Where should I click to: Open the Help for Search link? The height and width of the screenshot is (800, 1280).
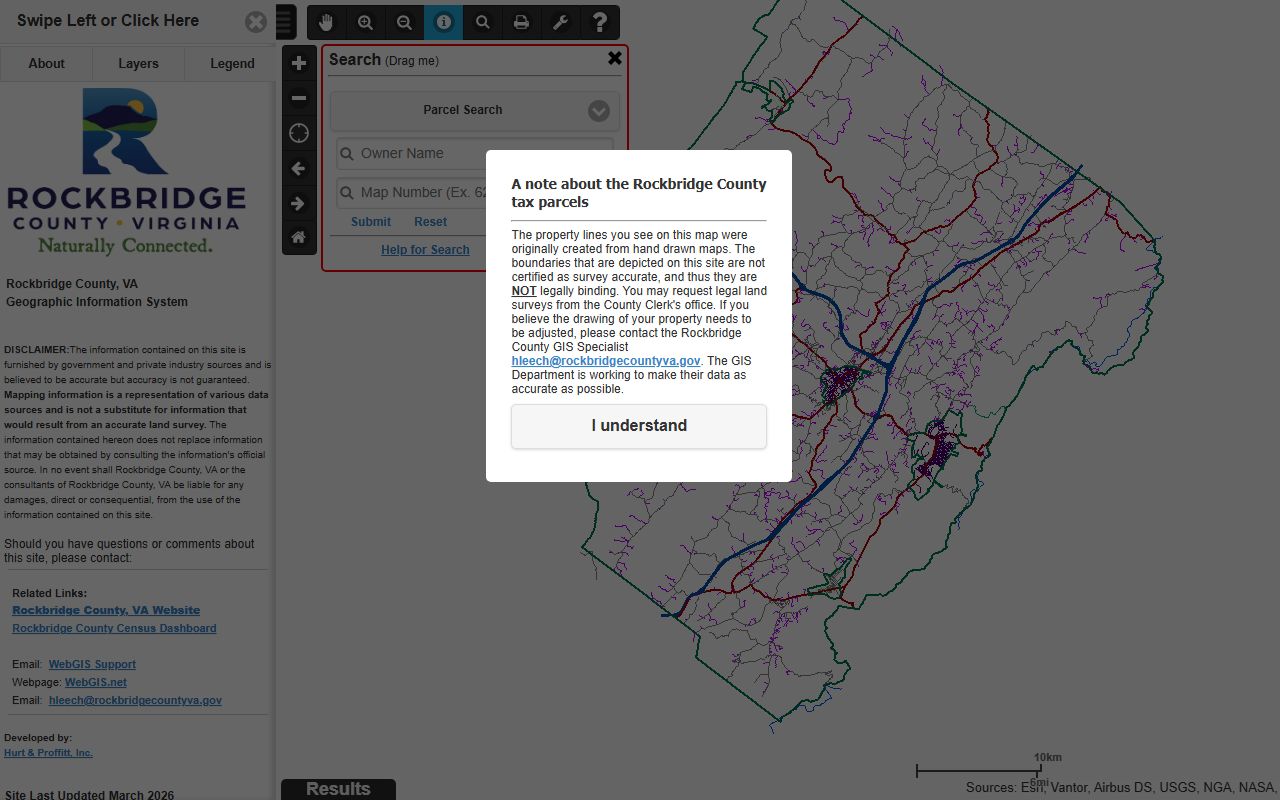[x=425, y=250]
